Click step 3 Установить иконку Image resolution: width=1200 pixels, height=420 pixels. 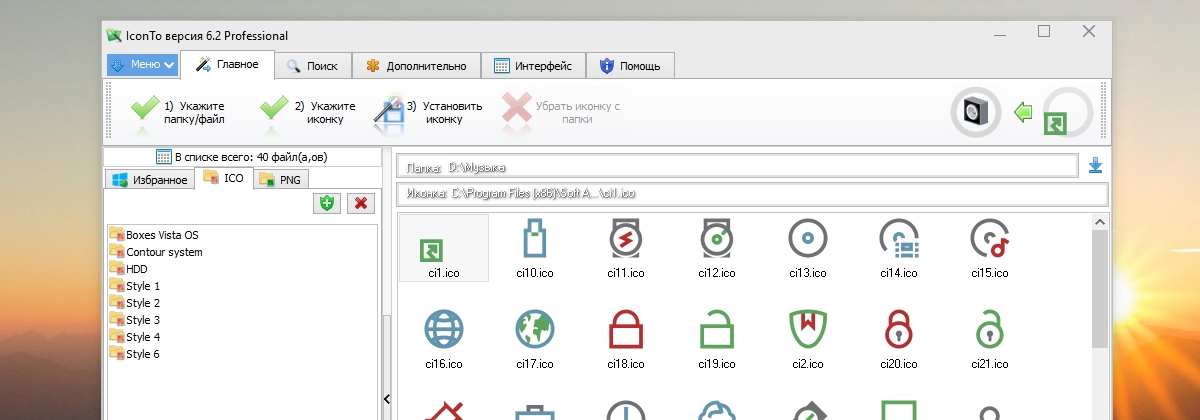[428, 112]
